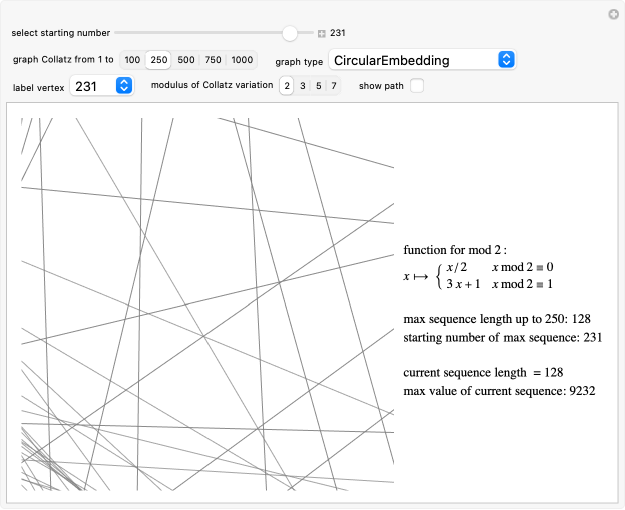Toggle the show path checkbox

[416, 86]
